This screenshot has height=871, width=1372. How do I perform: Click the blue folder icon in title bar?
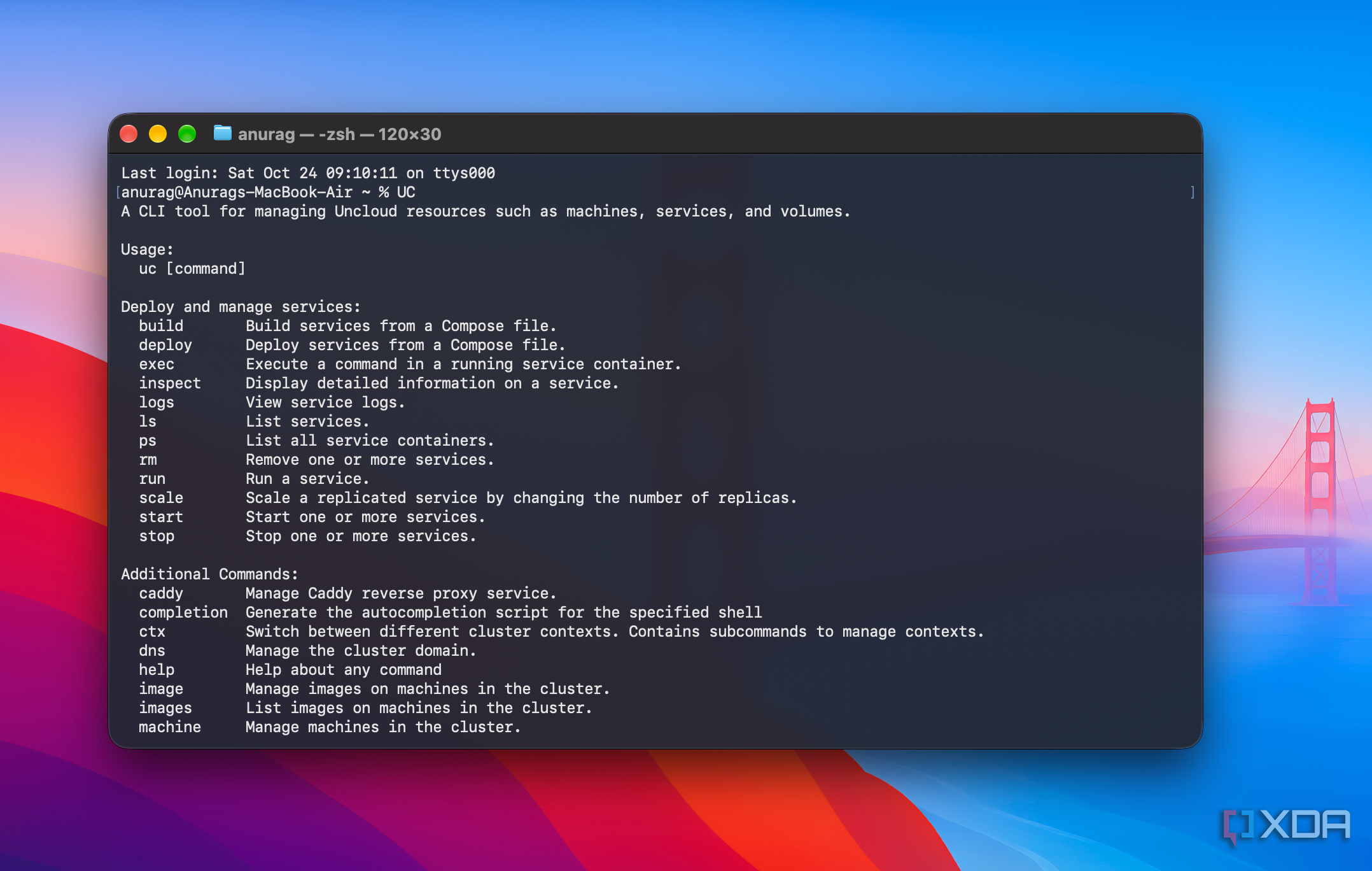[x=222, y=133]
